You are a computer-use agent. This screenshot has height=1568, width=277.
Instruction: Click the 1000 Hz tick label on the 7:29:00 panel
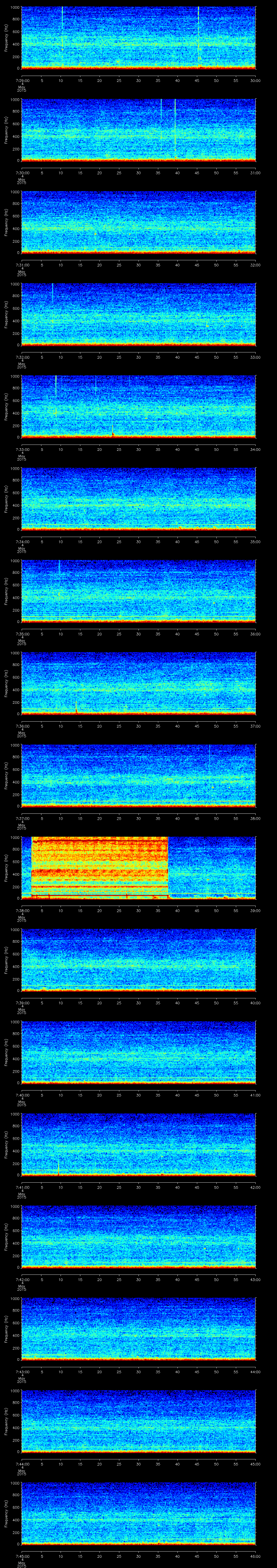(15, 8)
